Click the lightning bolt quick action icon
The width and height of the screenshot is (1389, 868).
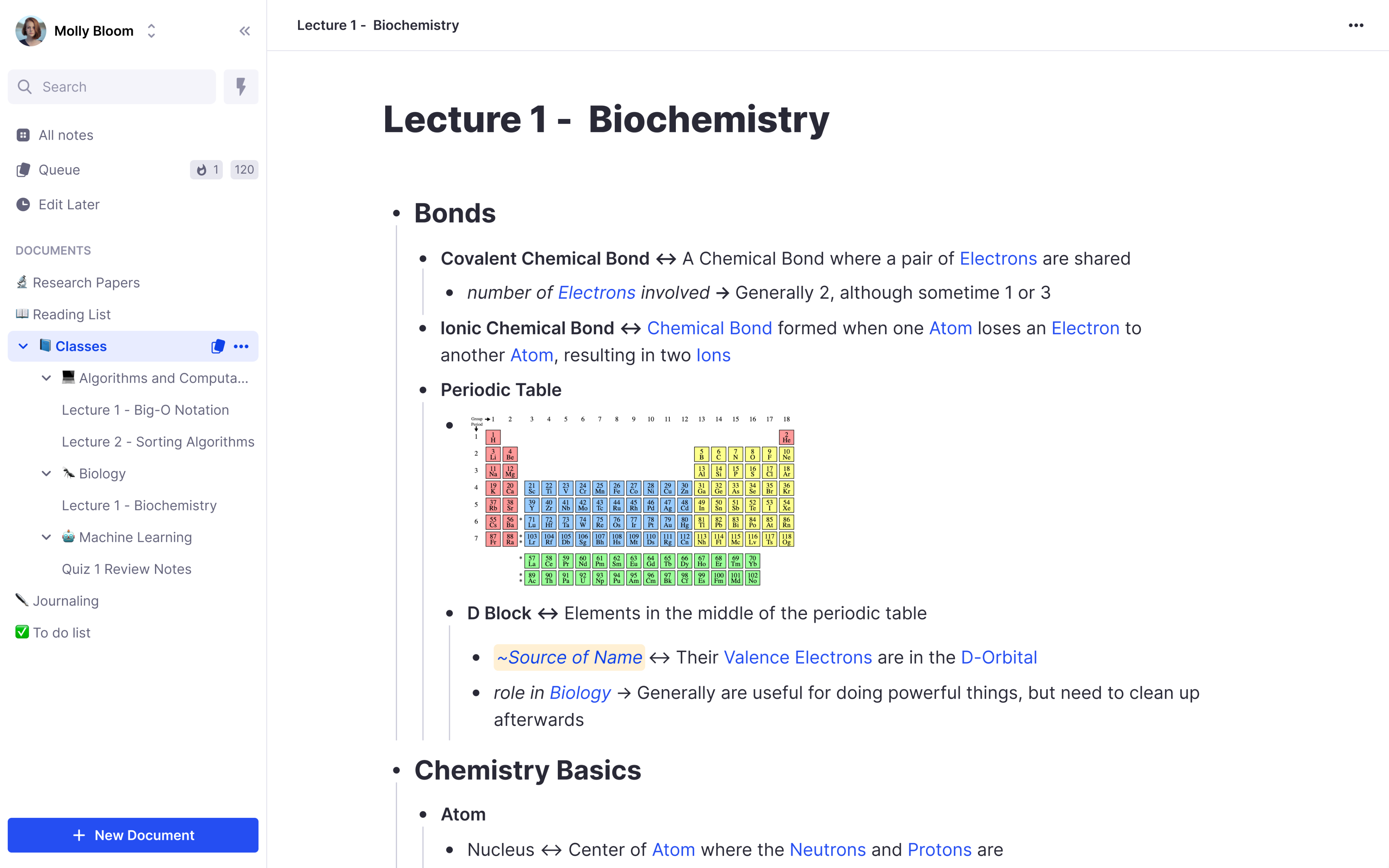point(241,87)
